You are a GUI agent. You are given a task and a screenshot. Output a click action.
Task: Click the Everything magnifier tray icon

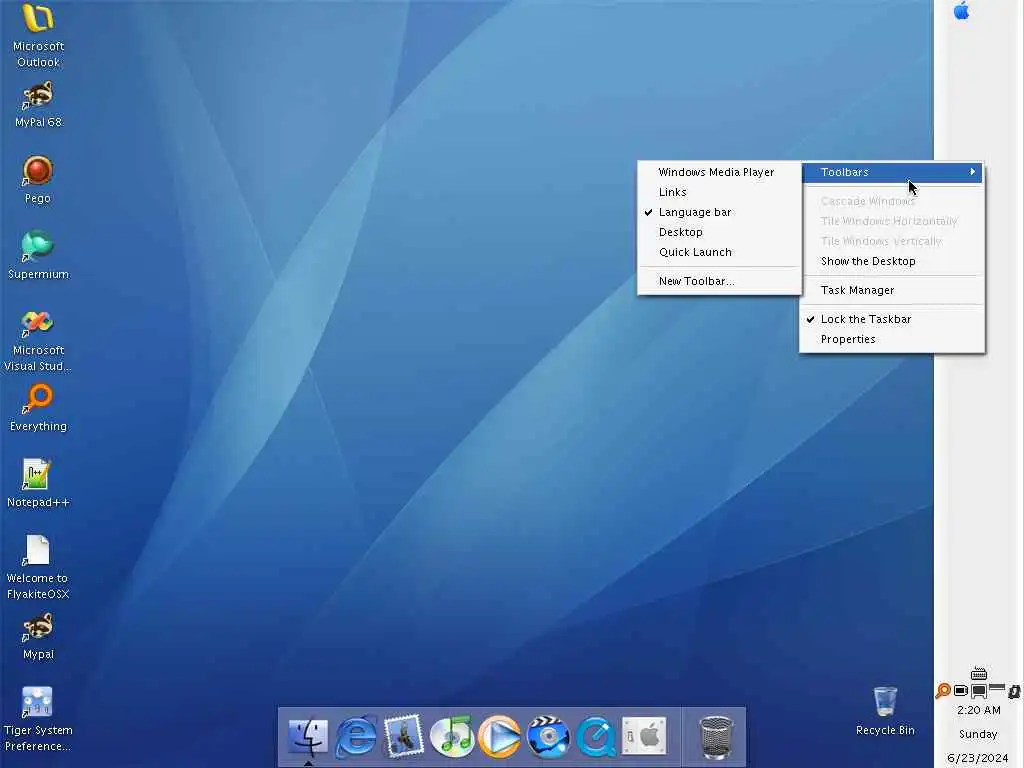coord(943,691)
